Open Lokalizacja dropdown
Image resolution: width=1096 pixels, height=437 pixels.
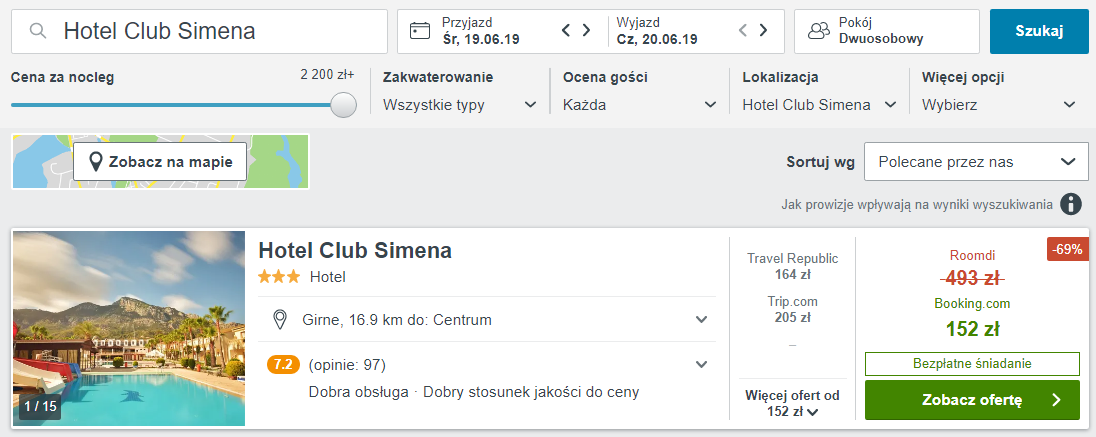click(x=819, y=105)
